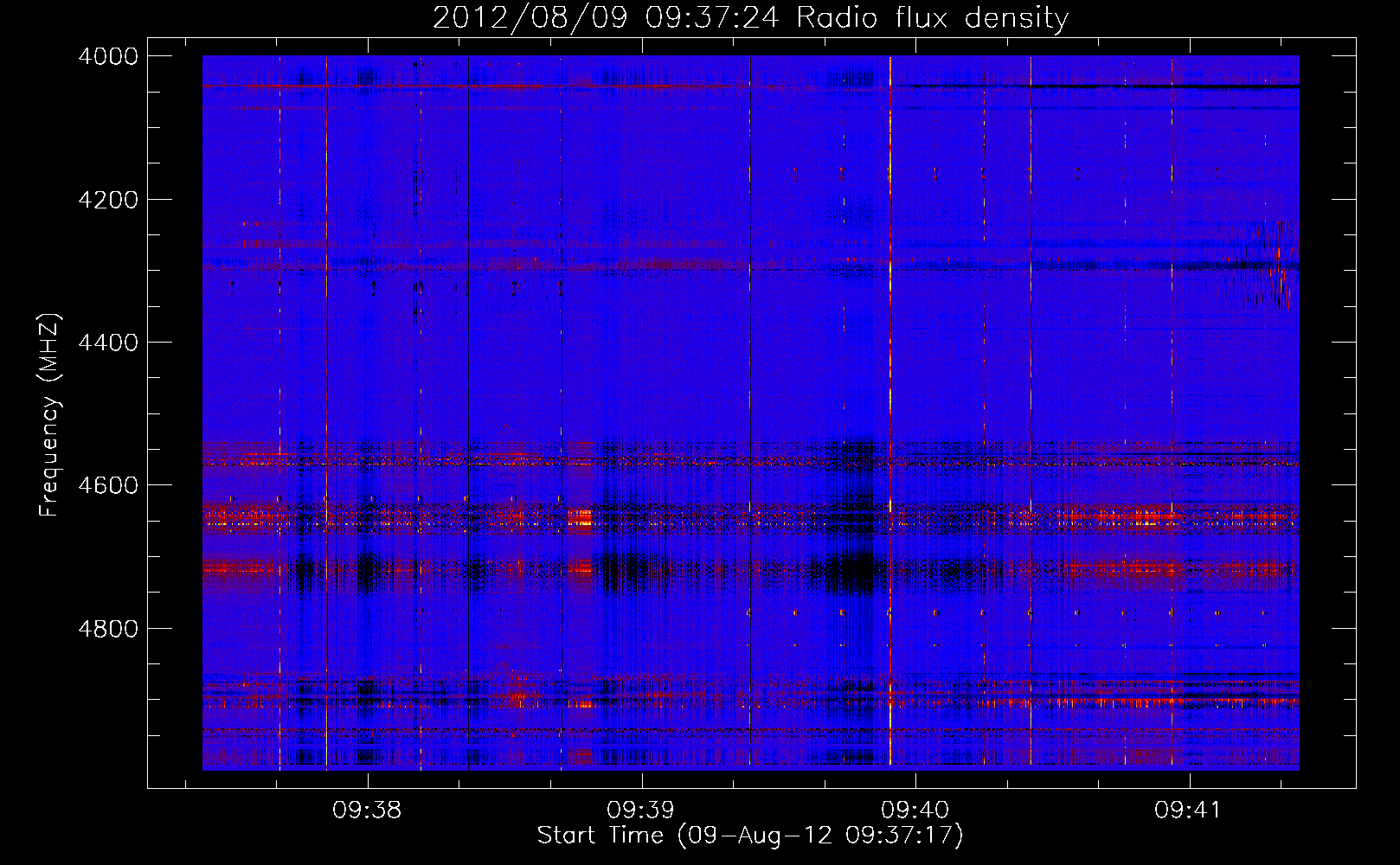Click the "Frequency (MHZ)" axis title
The width and height of the screenshot is (1400, 865).
50,415
